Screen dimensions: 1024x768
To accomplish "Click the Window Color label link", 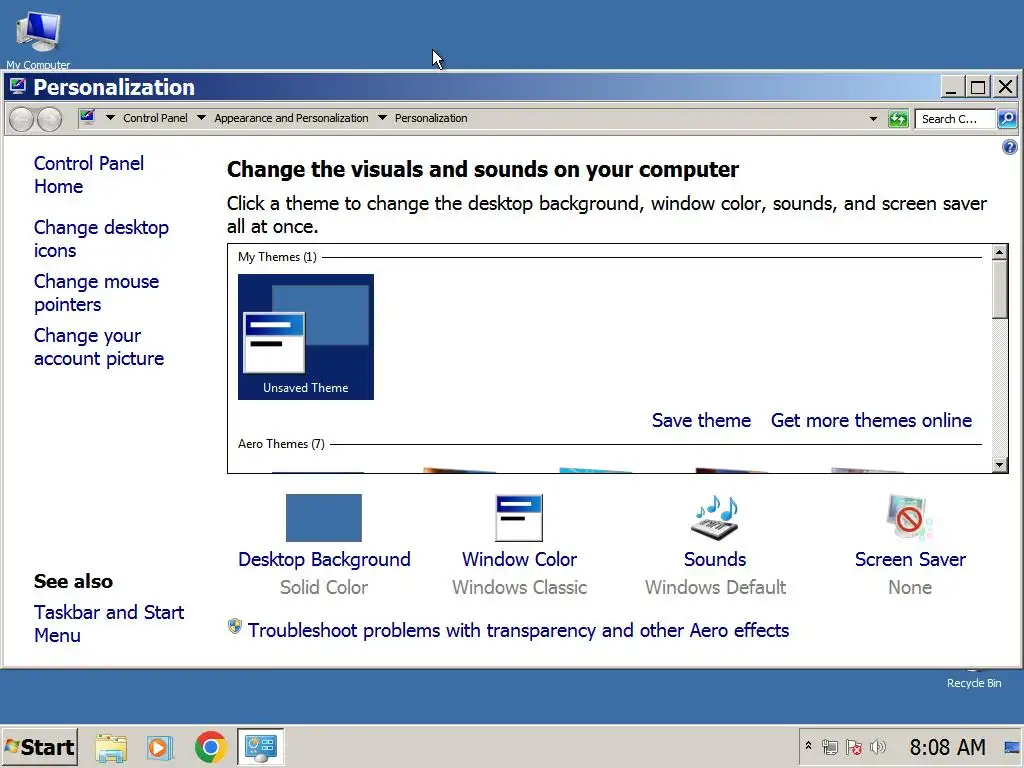I will (x=519, y=559).
